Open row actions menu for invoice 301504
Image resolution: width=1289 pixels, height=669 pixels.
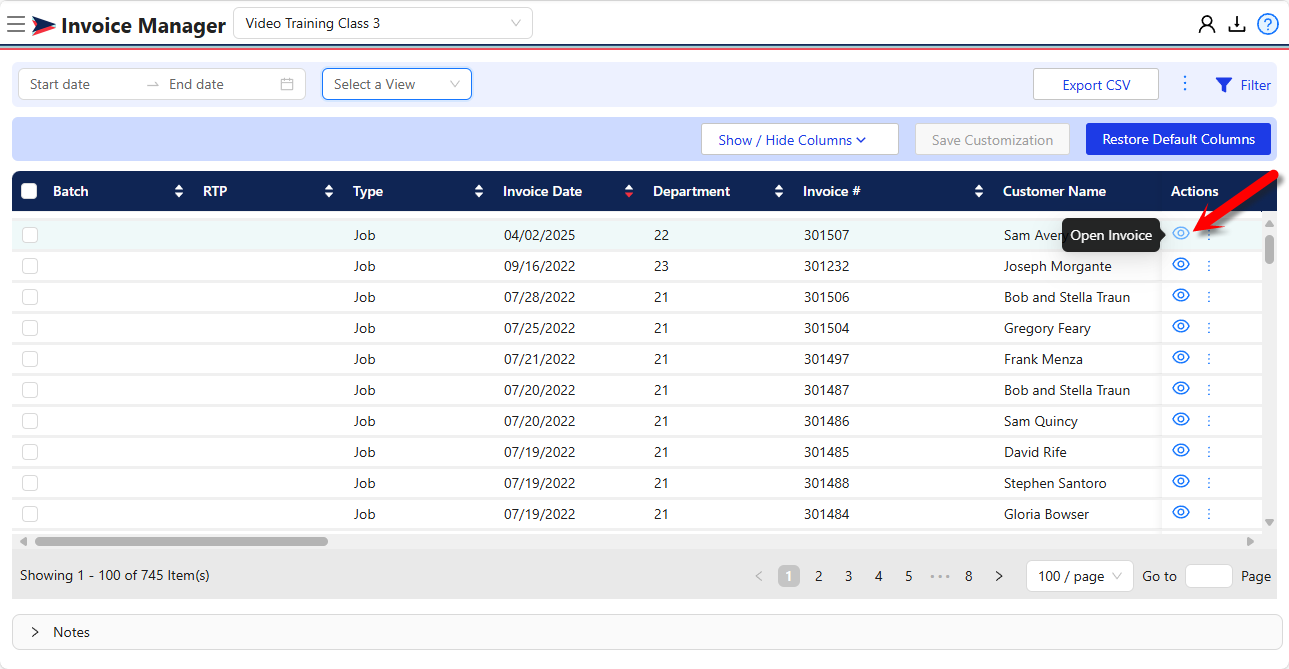click(x=1209, y=328)
